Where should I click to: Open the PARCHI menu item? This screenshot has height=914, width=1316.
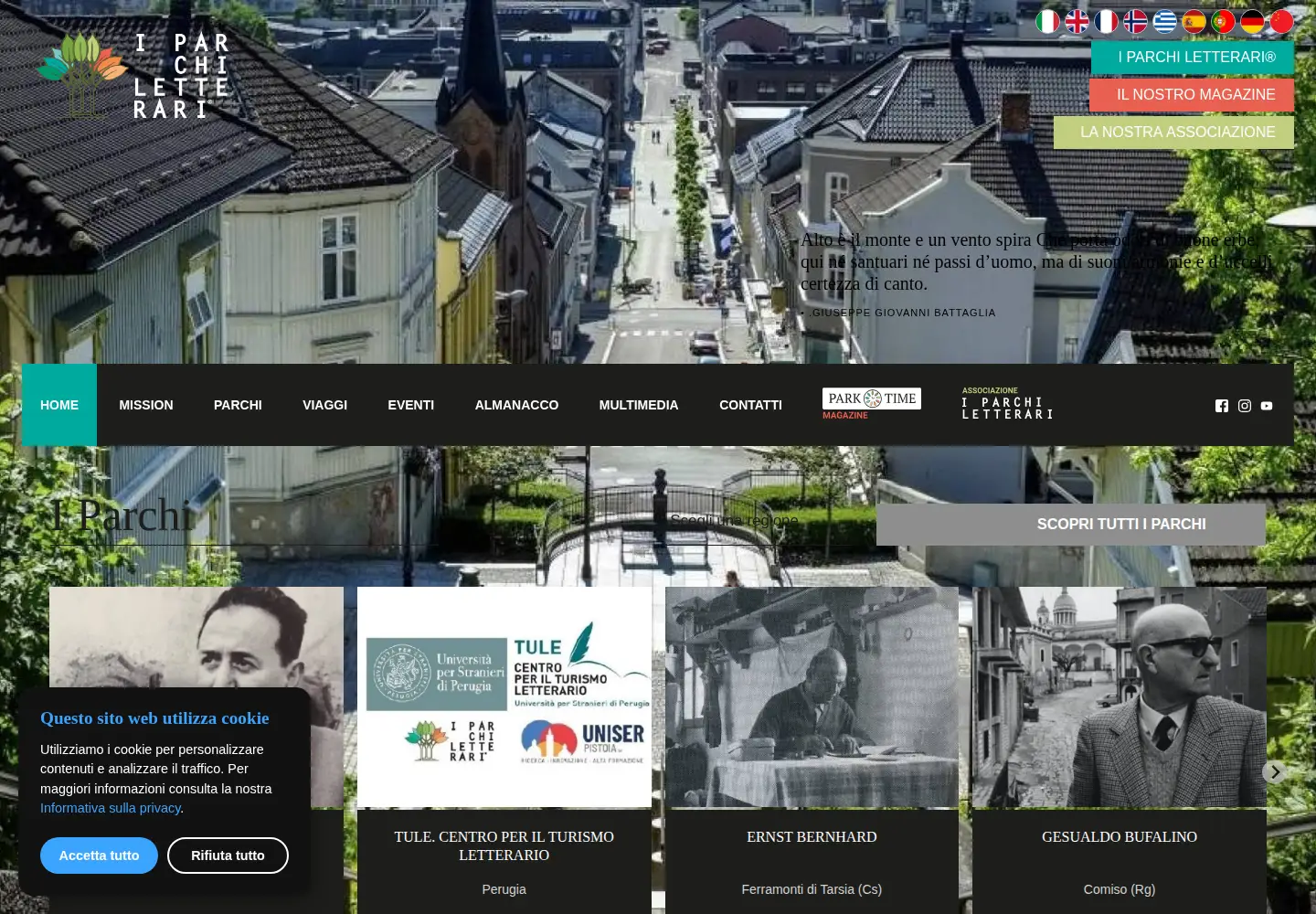pos(238,405)
